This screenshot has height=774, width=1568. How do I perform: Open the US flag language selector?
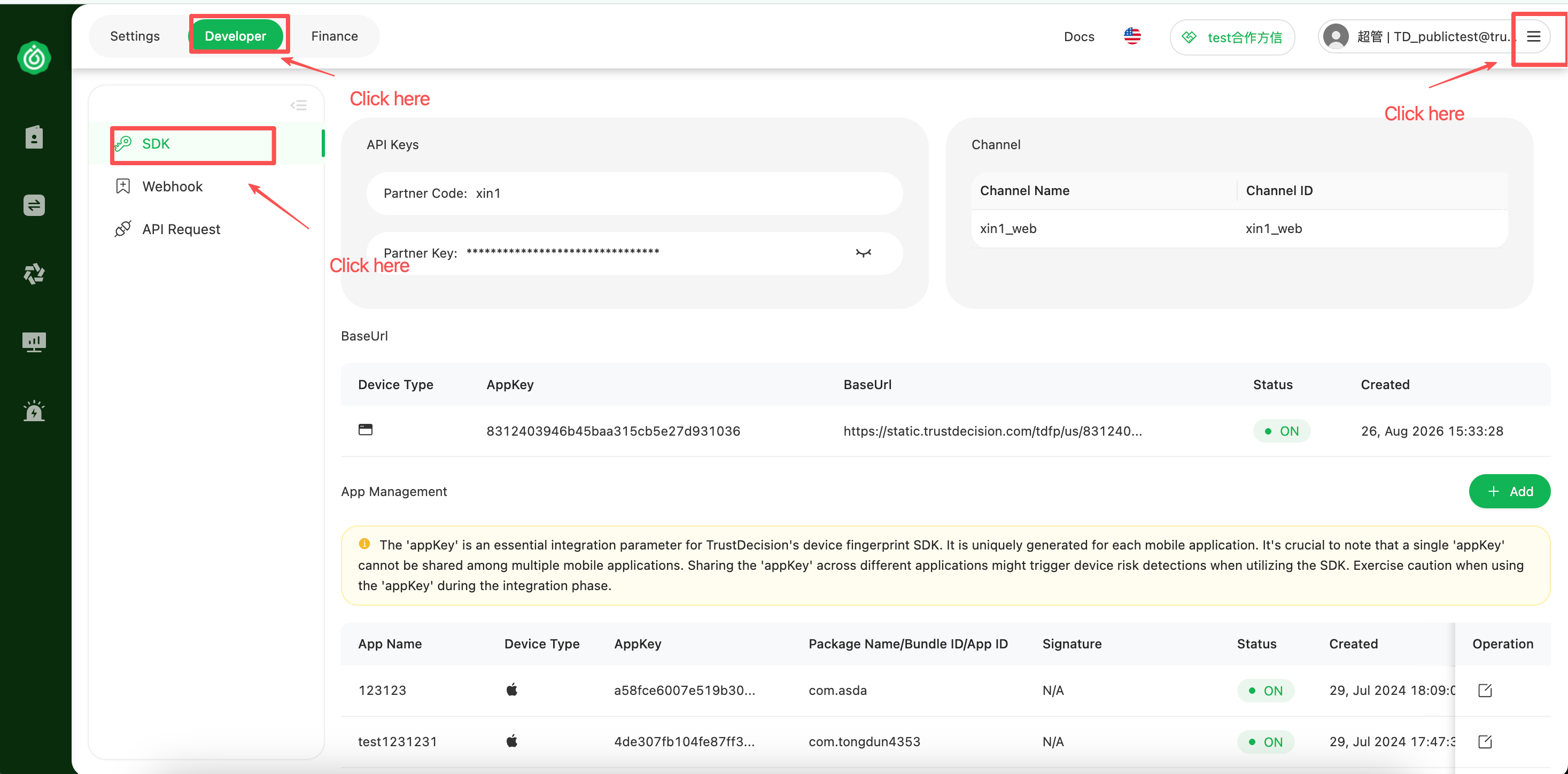(1132, 36)
